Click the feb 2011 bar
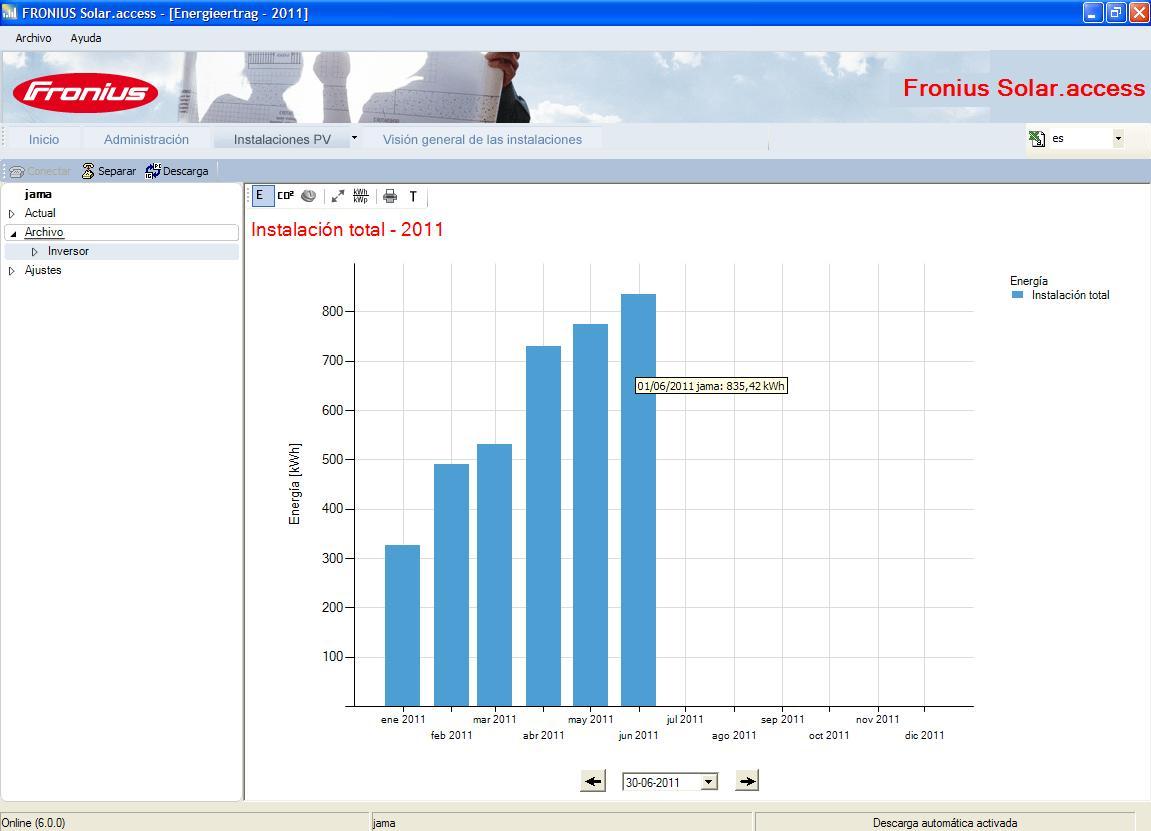Image resolution: width=1151 pixels, height=831 pixels. pos(451,585)
